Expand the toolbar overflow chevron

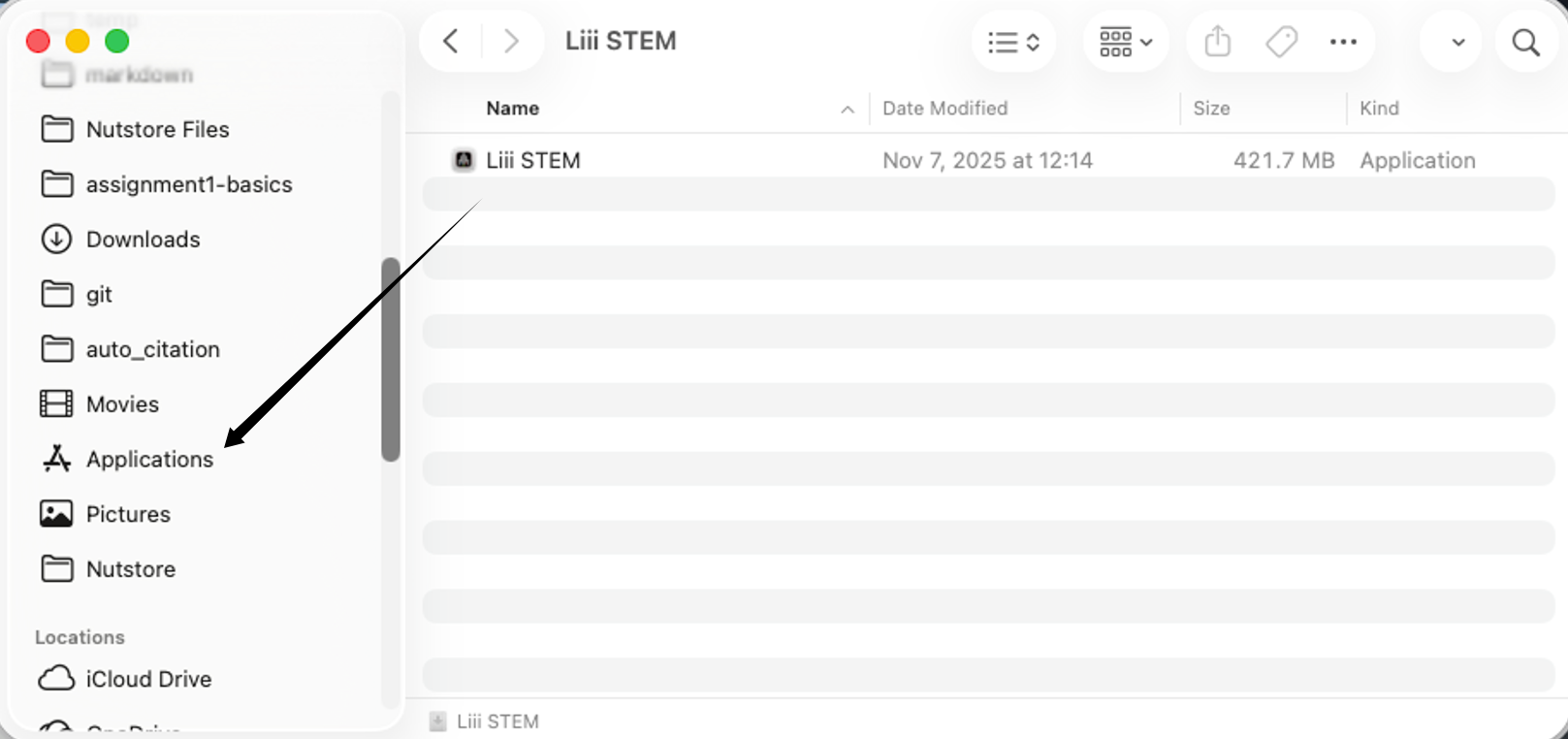(1457, 43)
